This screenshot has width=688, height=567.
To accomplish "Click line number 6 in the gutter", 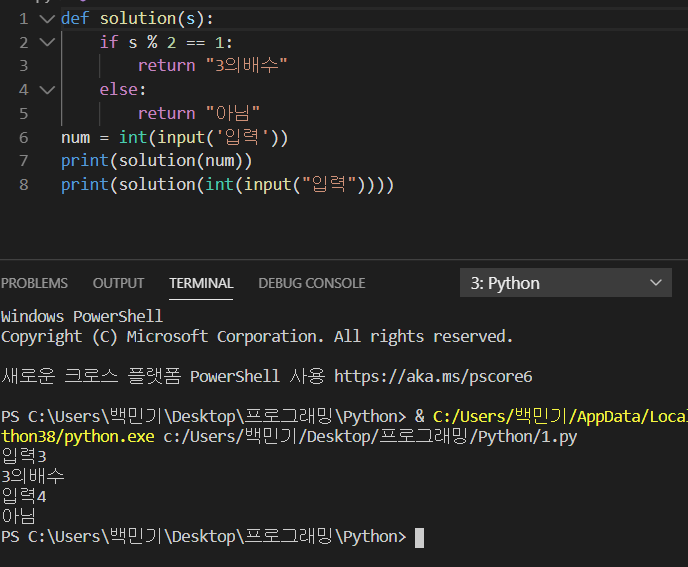I will (x=24, y=138).
